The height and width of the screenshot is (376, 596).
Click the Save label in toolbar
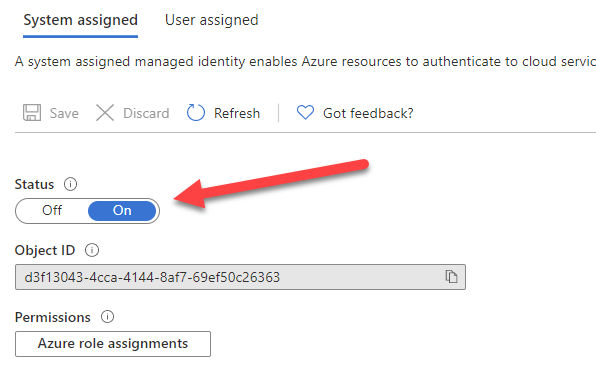pyautogui.click(x=64, y=113)
